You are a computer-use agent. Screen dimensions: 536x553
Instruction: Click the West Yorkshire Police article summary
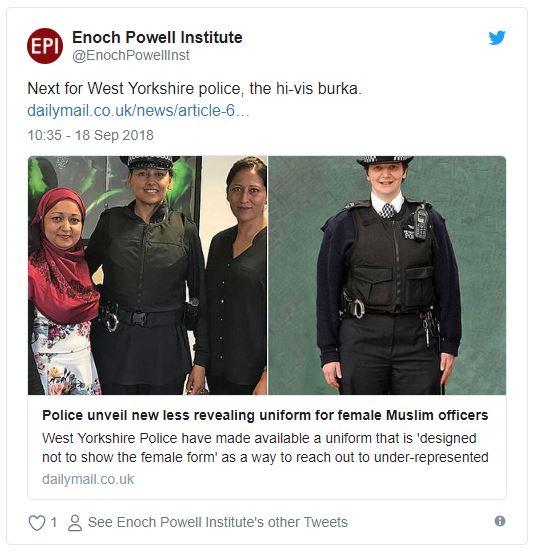pyautogui.click(x=265, y=448)
